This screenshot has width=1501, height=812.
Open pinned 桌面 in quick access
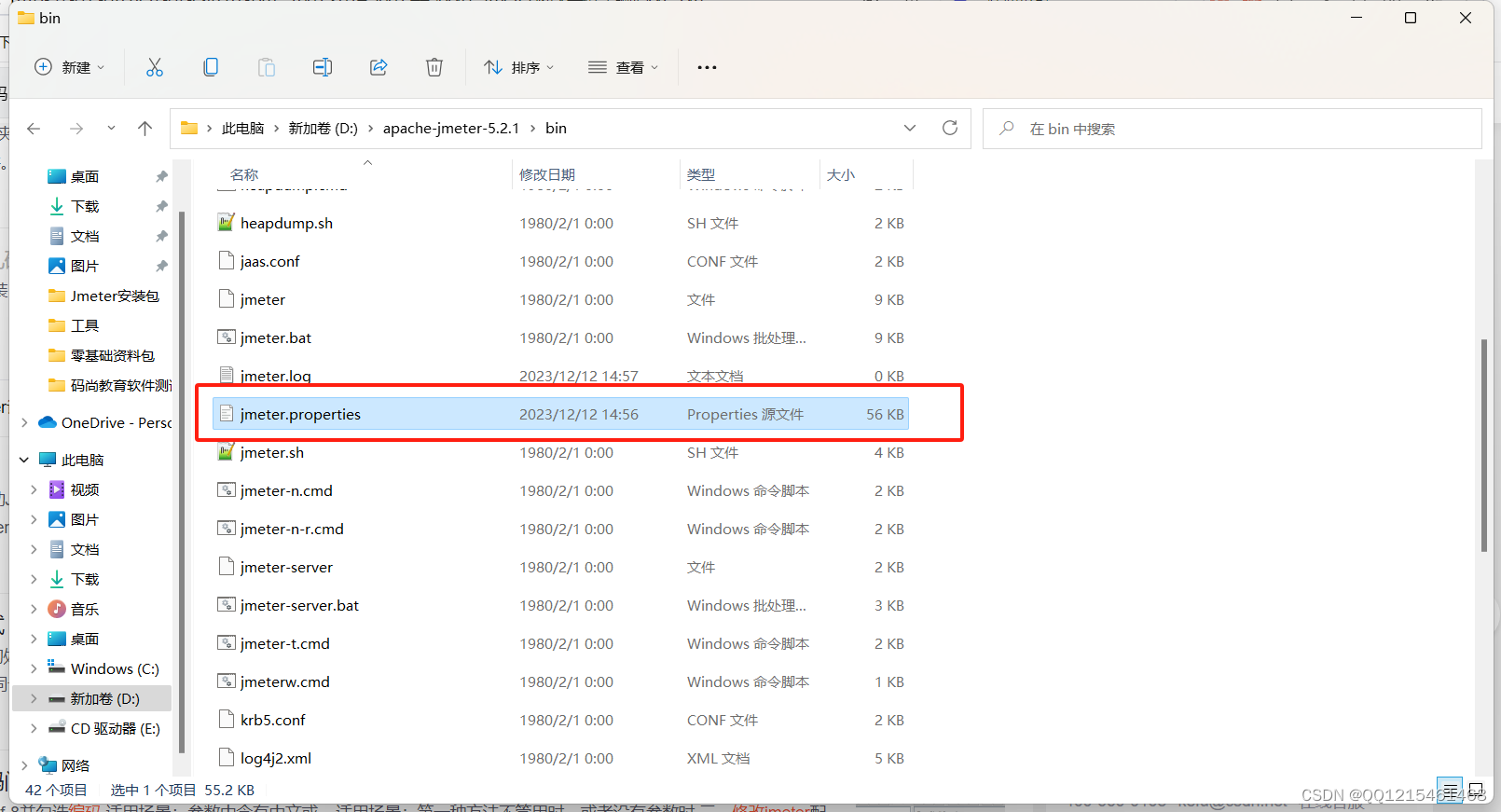coord(85,176)
